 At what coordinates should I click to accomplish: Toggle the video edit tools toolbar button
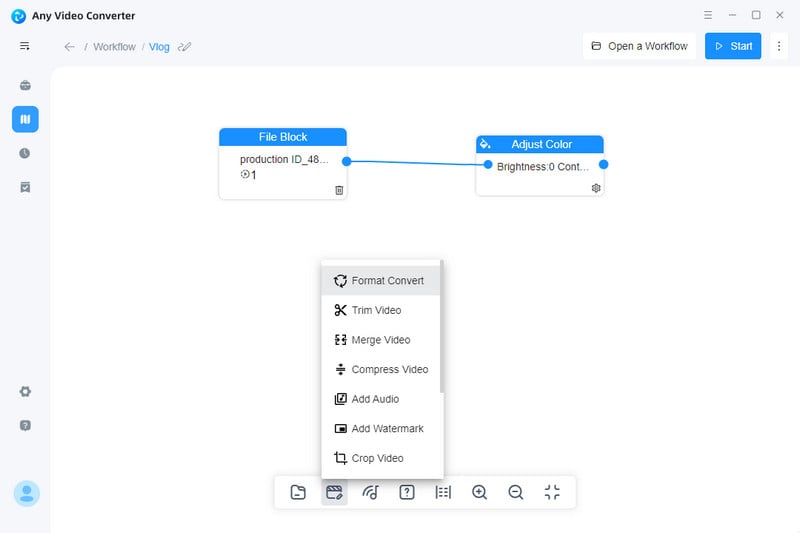click(x=334, y=492)
